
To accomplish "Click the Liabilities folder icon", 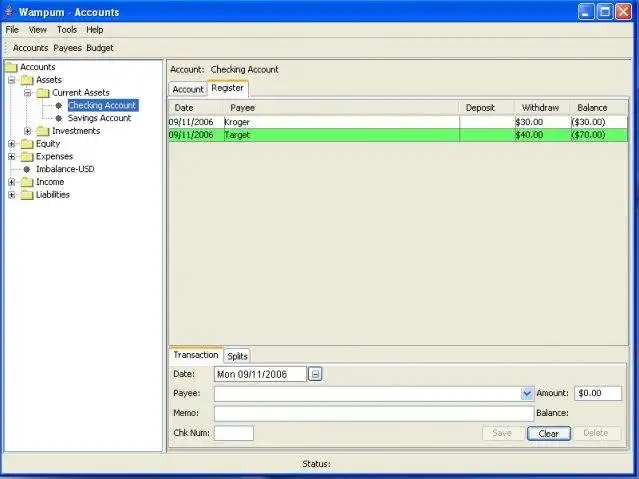I will [x=27, y=195].
